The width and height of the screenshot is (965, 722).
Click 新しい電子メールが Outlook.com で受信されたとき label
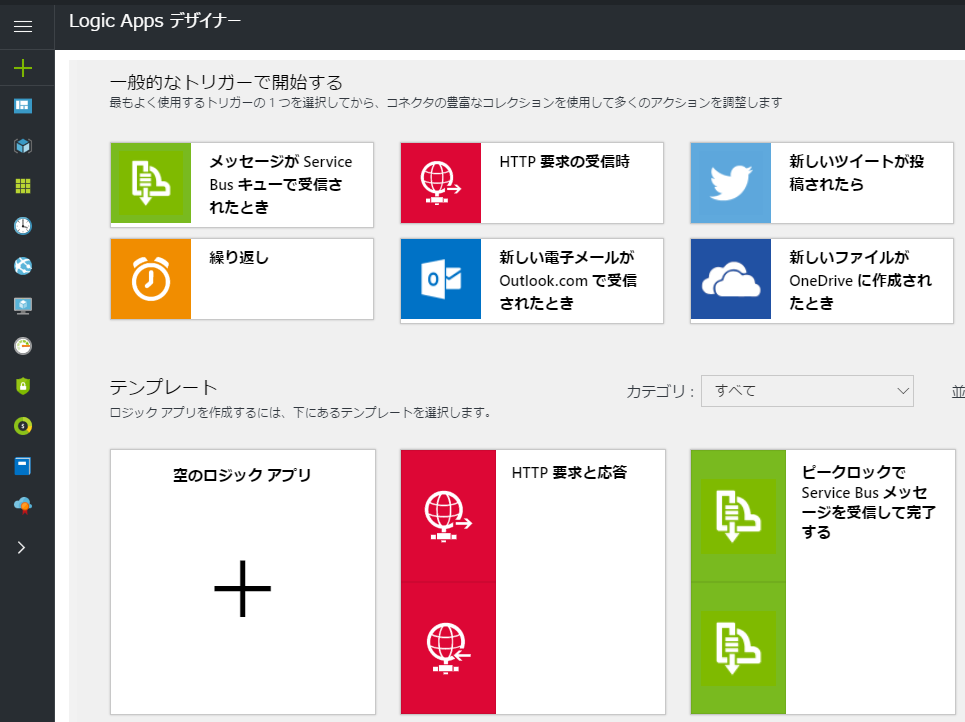tap(568, 280)
